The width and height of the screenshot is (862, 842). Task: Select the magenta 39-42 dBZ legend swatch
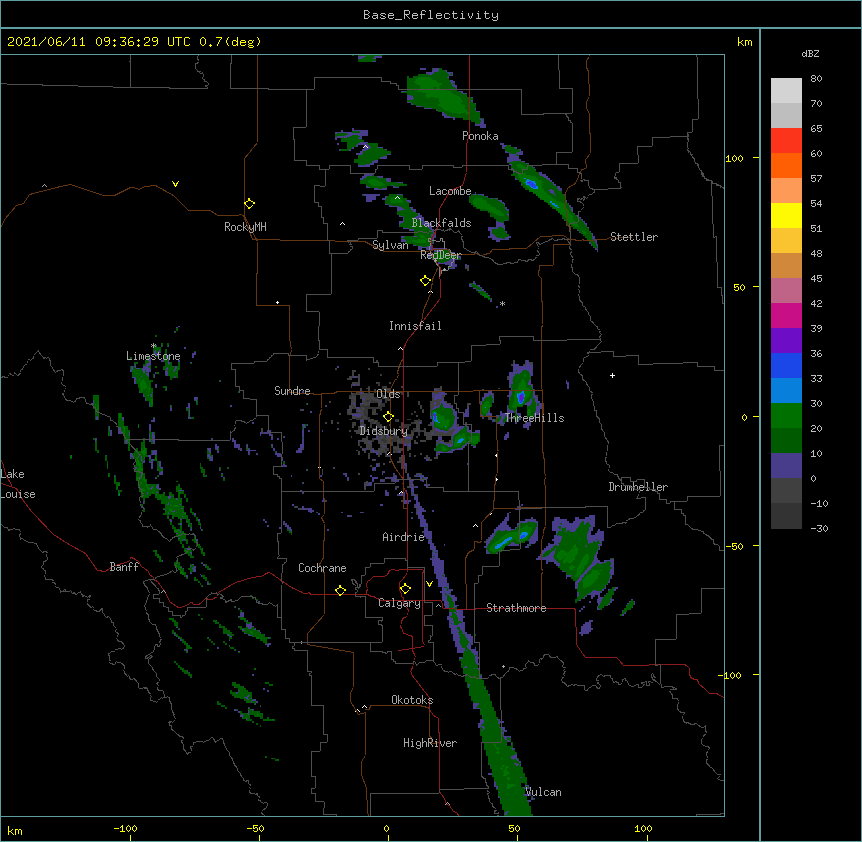coord(786,316)
